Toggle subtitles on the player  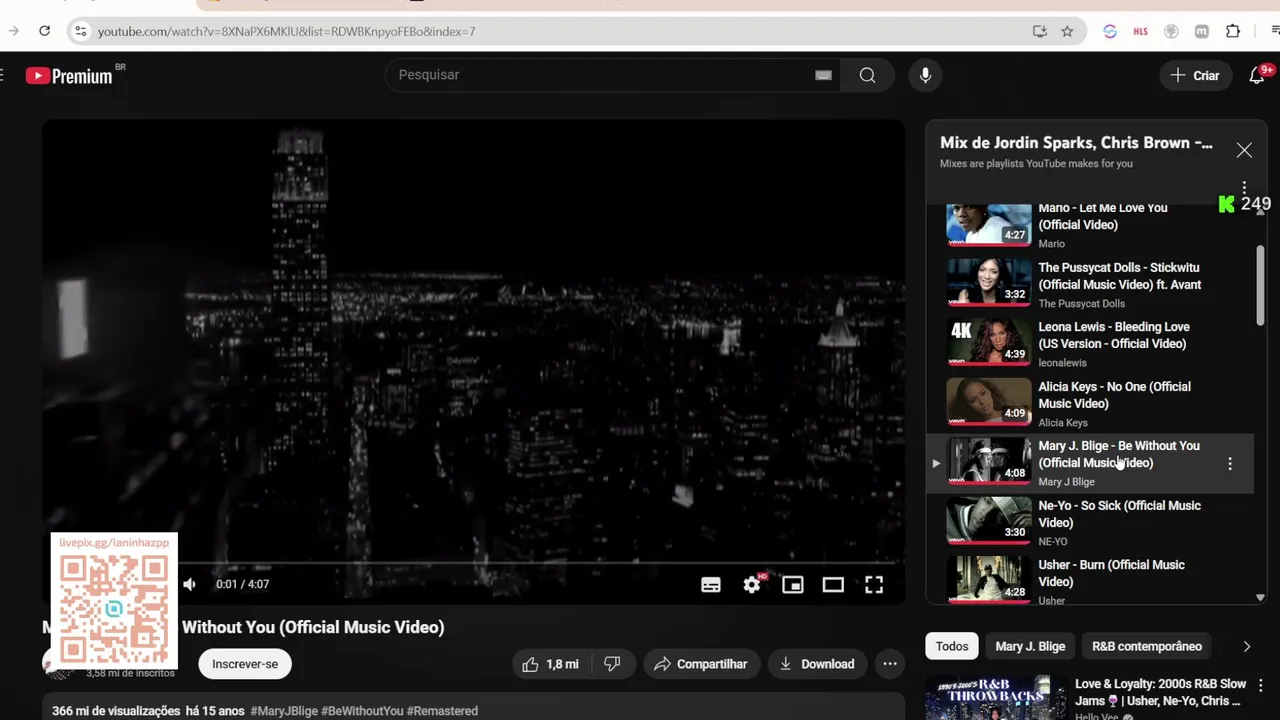(711, 585)
